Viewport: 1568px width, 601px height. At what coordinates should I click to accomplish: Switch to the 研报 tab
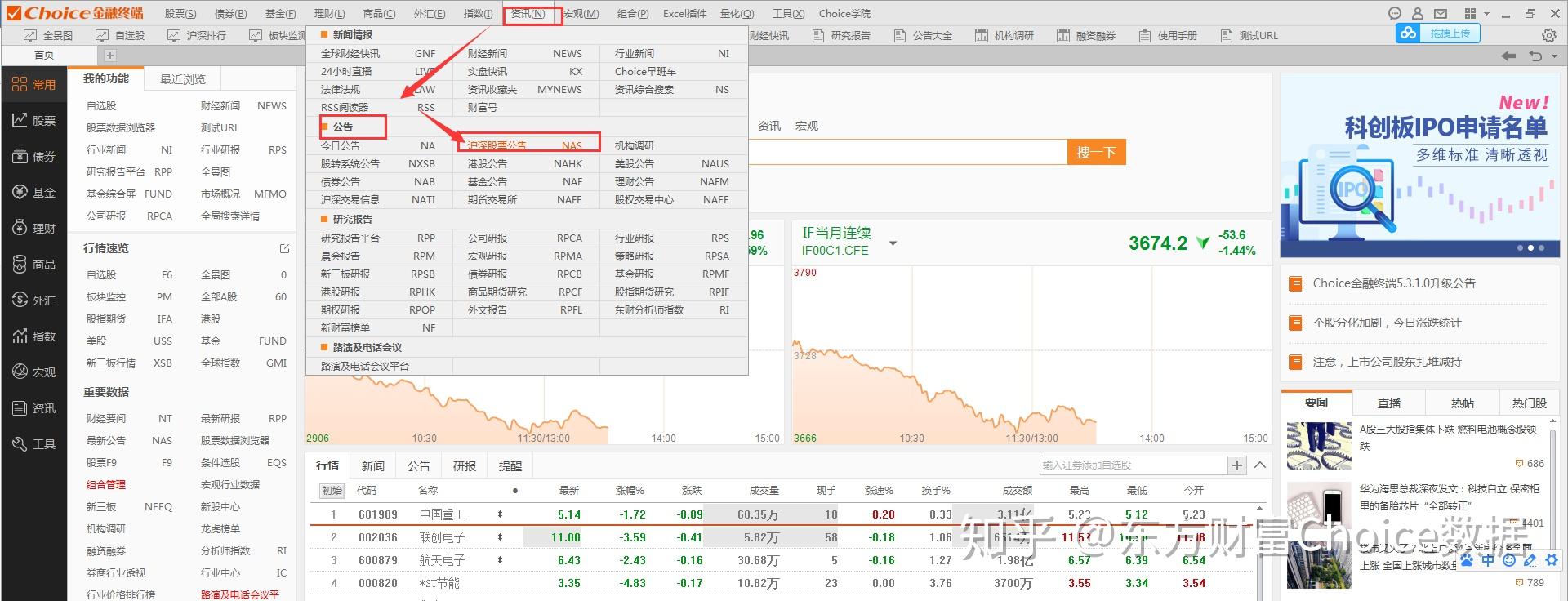pos(465,465)
